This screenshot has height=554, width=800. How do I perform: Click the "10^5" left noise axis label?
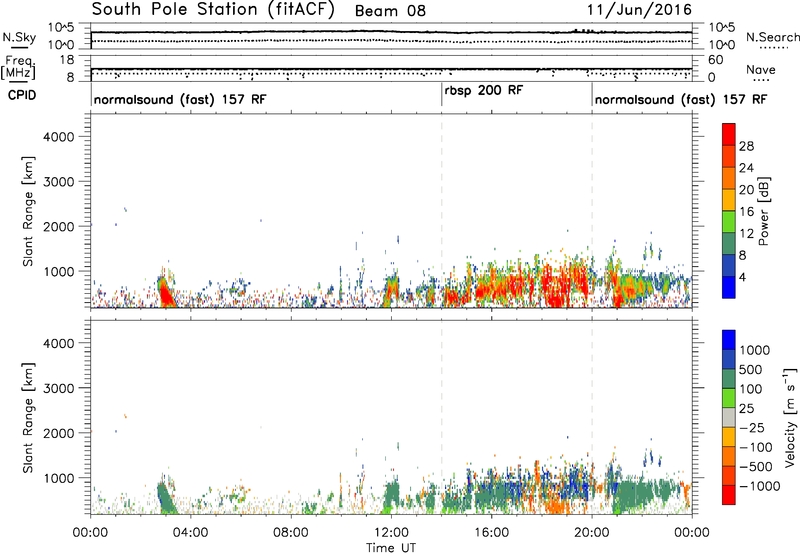point(61,28)
